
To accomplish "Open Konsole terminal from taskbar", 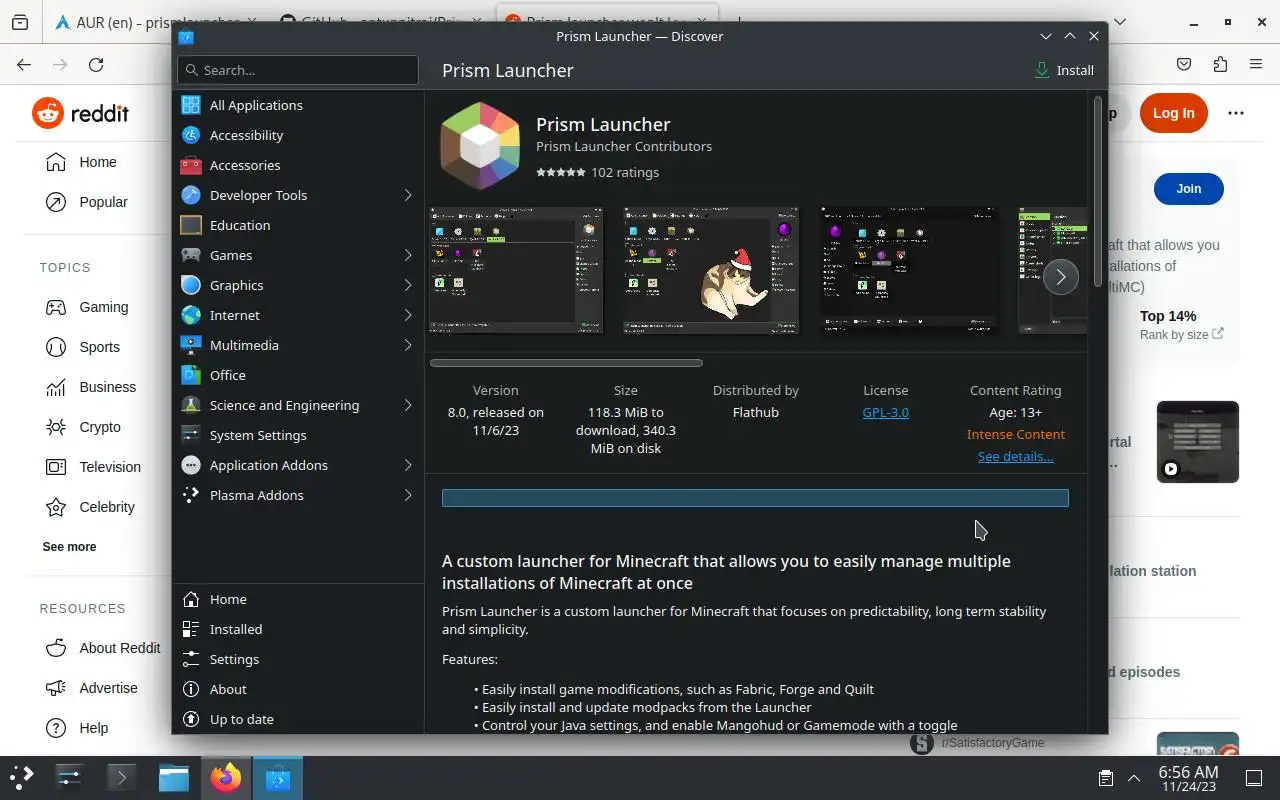I will point(121,777).
